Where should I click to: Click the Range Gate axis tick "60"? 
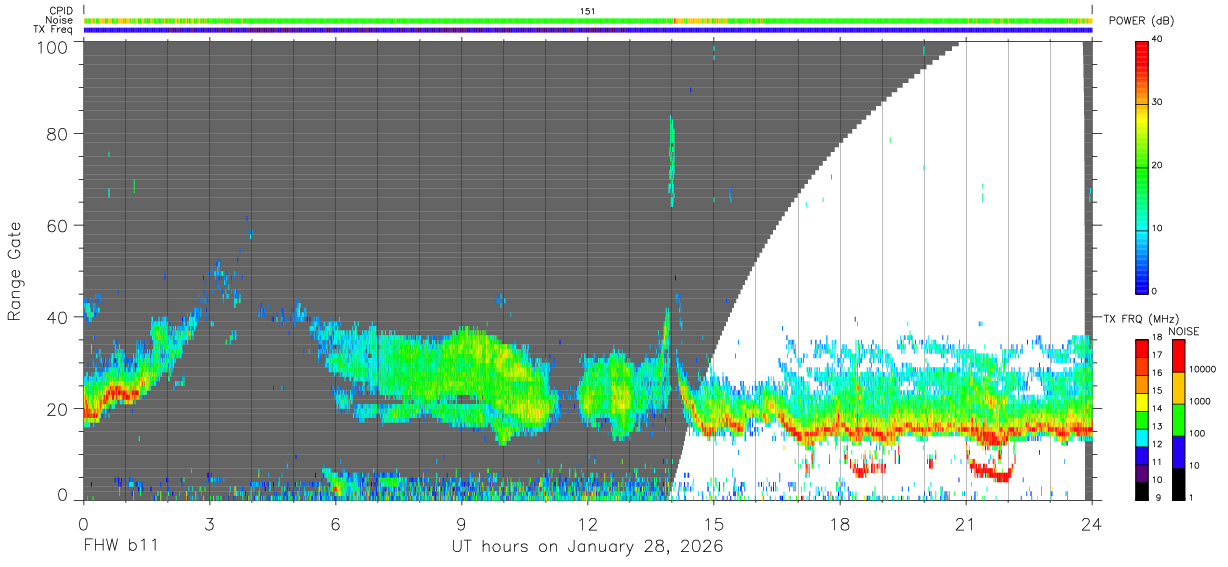click(x=60, y=225)
